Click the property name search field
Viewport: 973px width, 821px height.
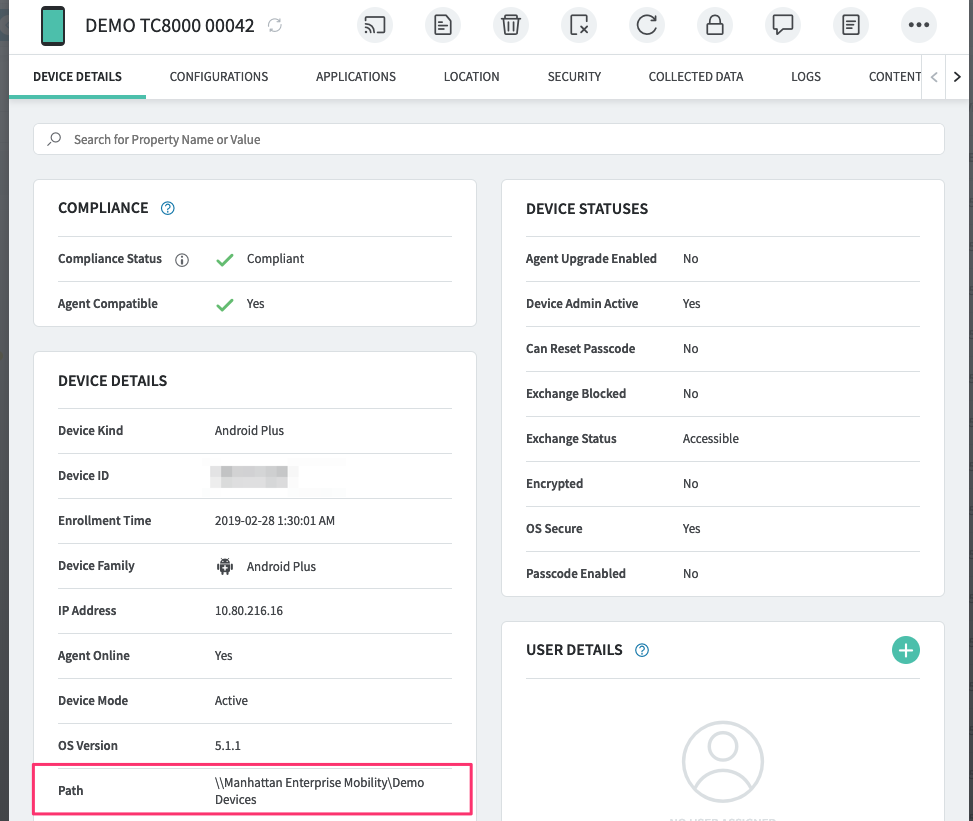[x=489, y=140]
